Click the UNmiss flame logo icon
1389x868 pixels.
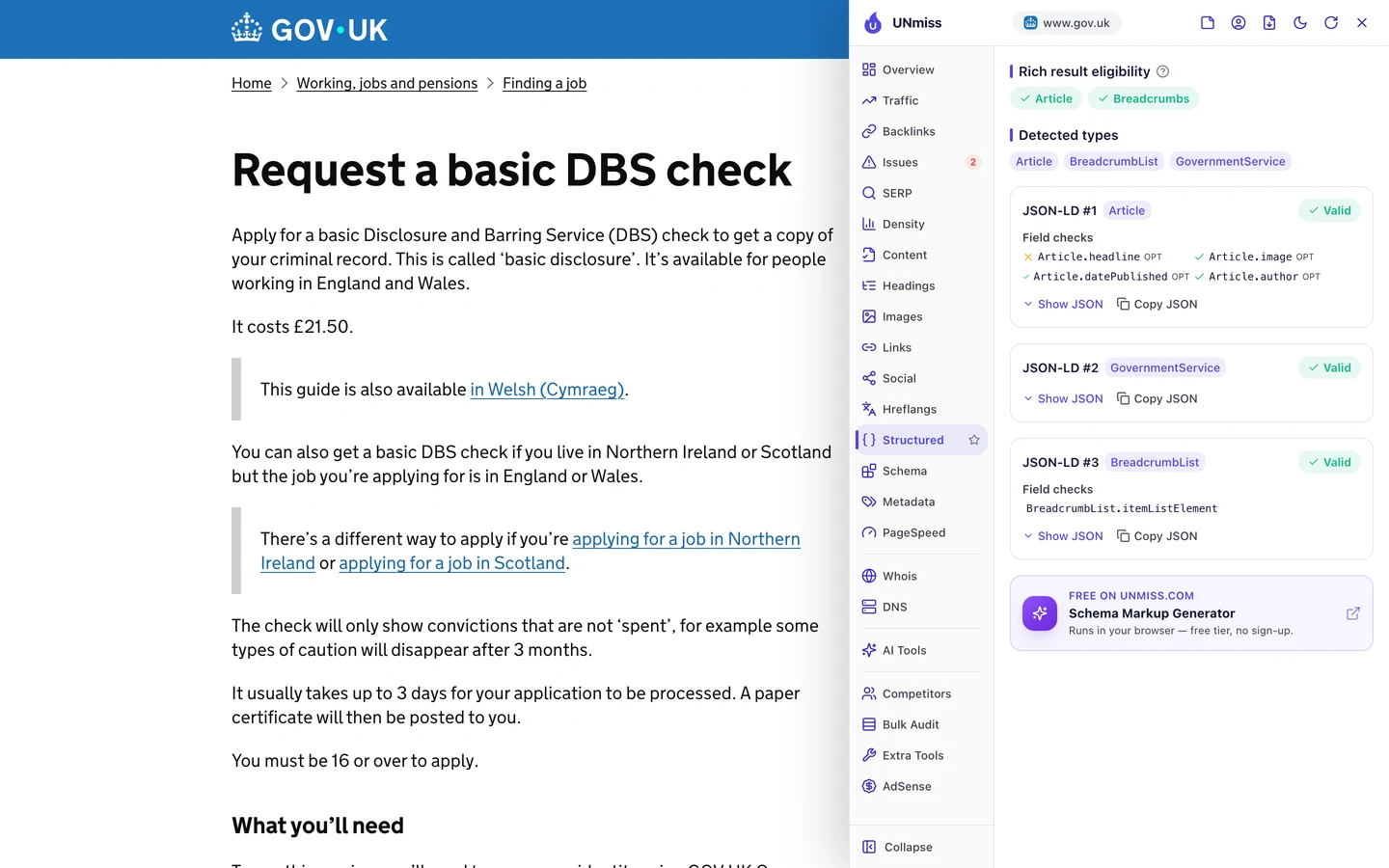click(x=873, y=23)
